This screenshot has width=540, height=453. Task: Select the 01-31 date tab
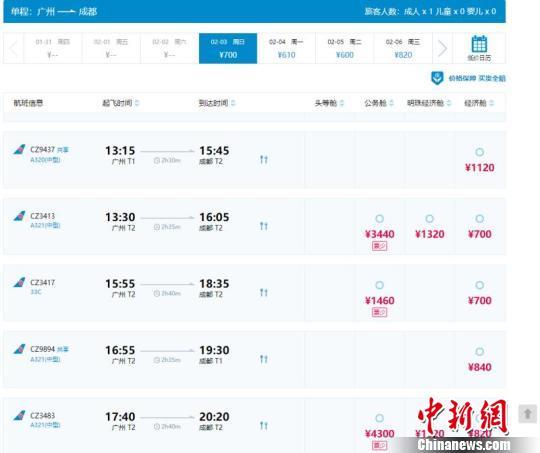53,48
